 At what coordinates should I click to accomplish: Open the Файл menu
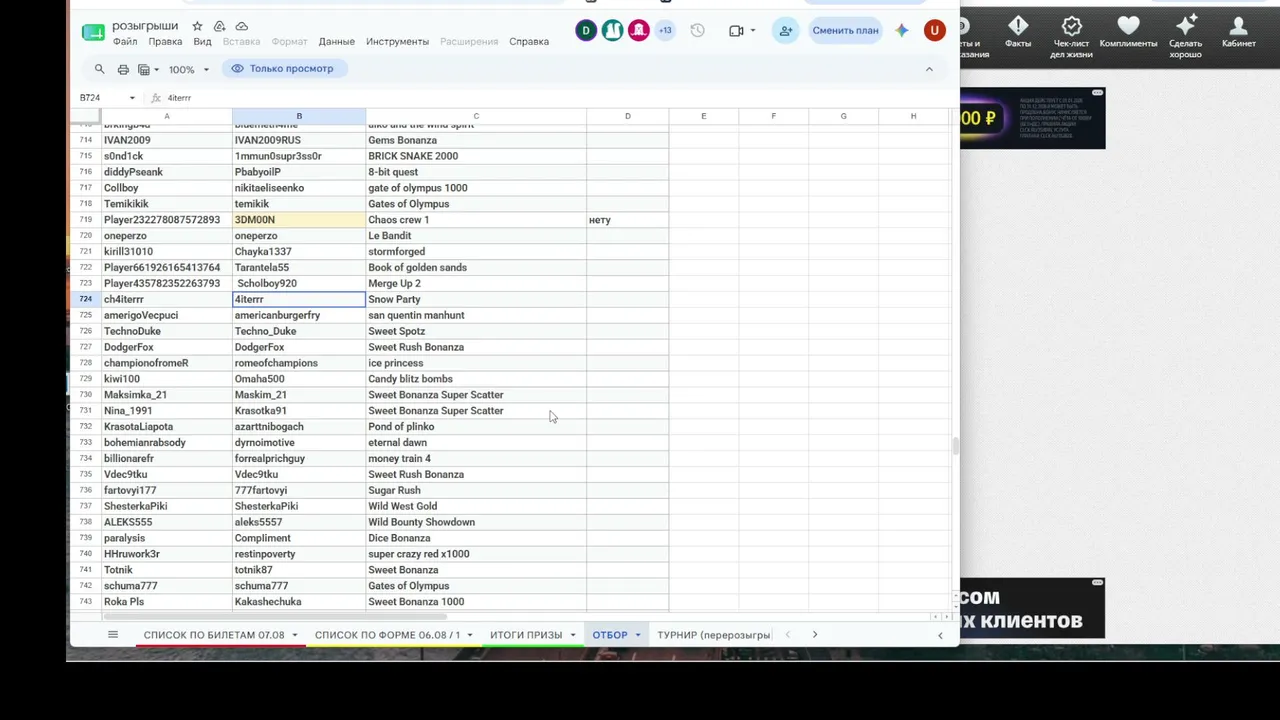125,42
